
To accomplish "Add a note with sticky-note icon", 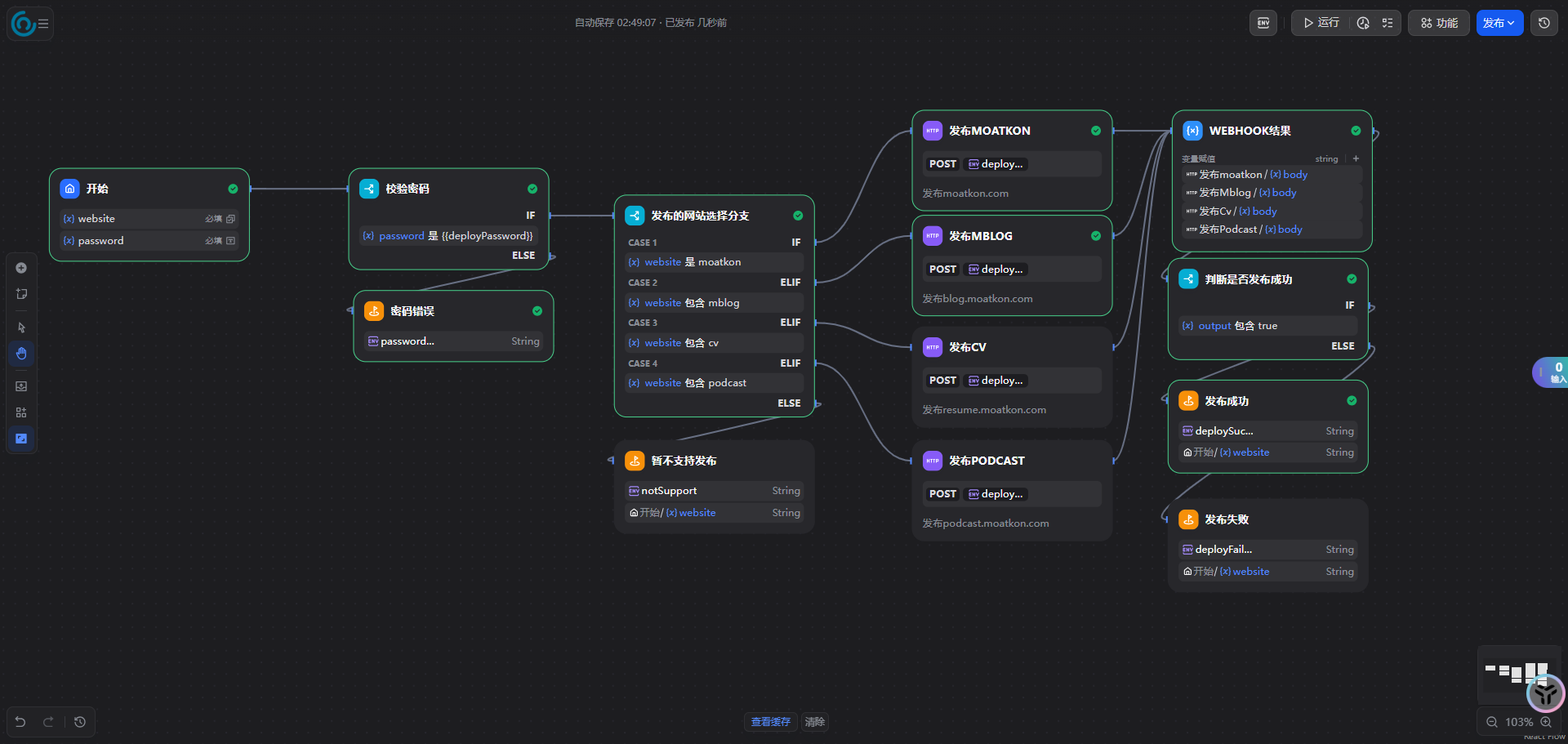I will click(x=21, y=294).
